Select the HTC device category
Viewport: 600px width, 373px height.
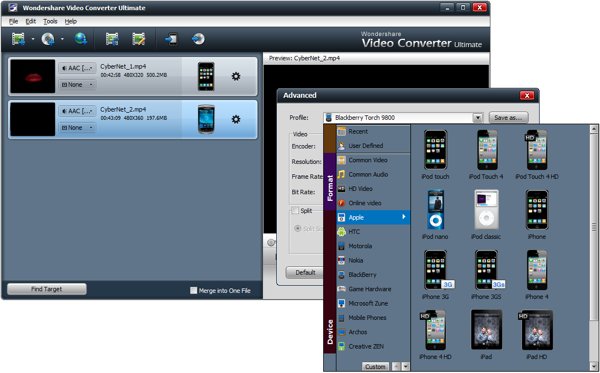pyautogui.click(x=373, y=231)
